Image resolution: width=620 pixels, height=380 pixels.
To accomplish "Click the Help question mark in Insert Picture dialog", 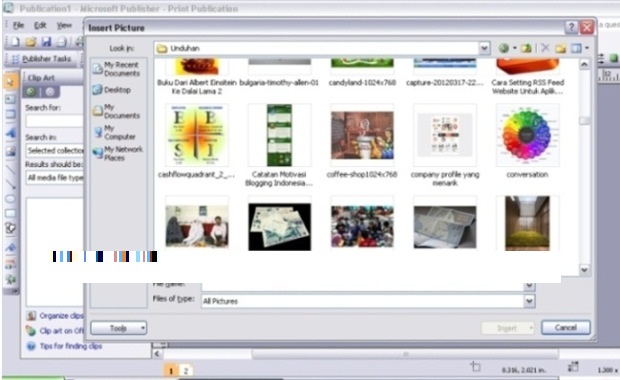I will (x=571, y=27).
